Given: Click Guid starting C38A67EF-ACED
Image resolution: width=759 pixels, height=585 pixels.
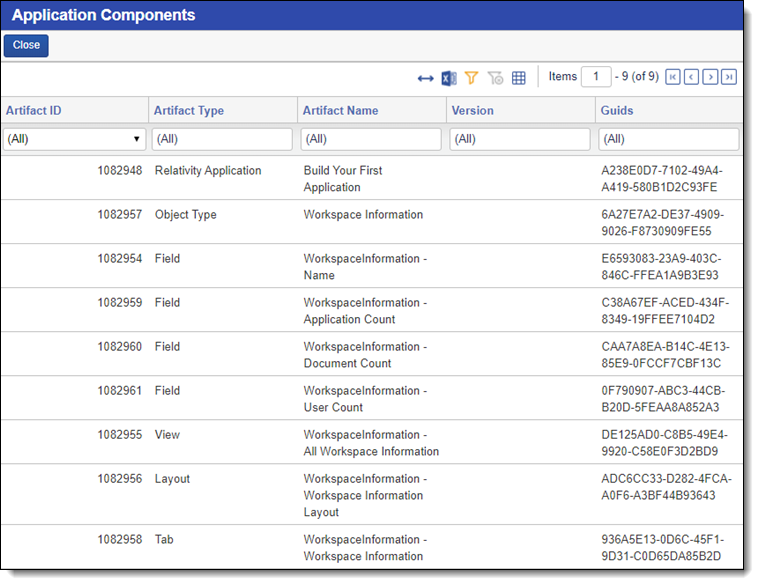Looking at the screenshot, I should pyautogui.click(x=665, y=311).
